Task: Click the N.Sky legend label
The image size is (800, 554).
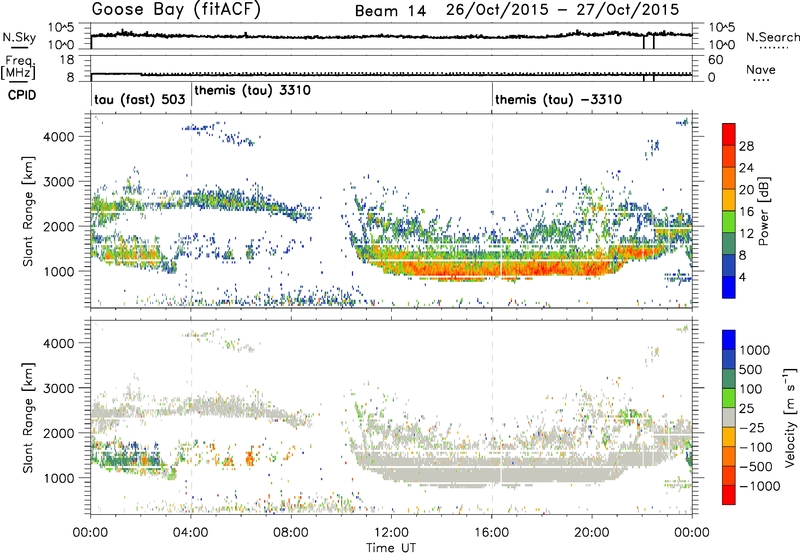Action: coord(19,37)
